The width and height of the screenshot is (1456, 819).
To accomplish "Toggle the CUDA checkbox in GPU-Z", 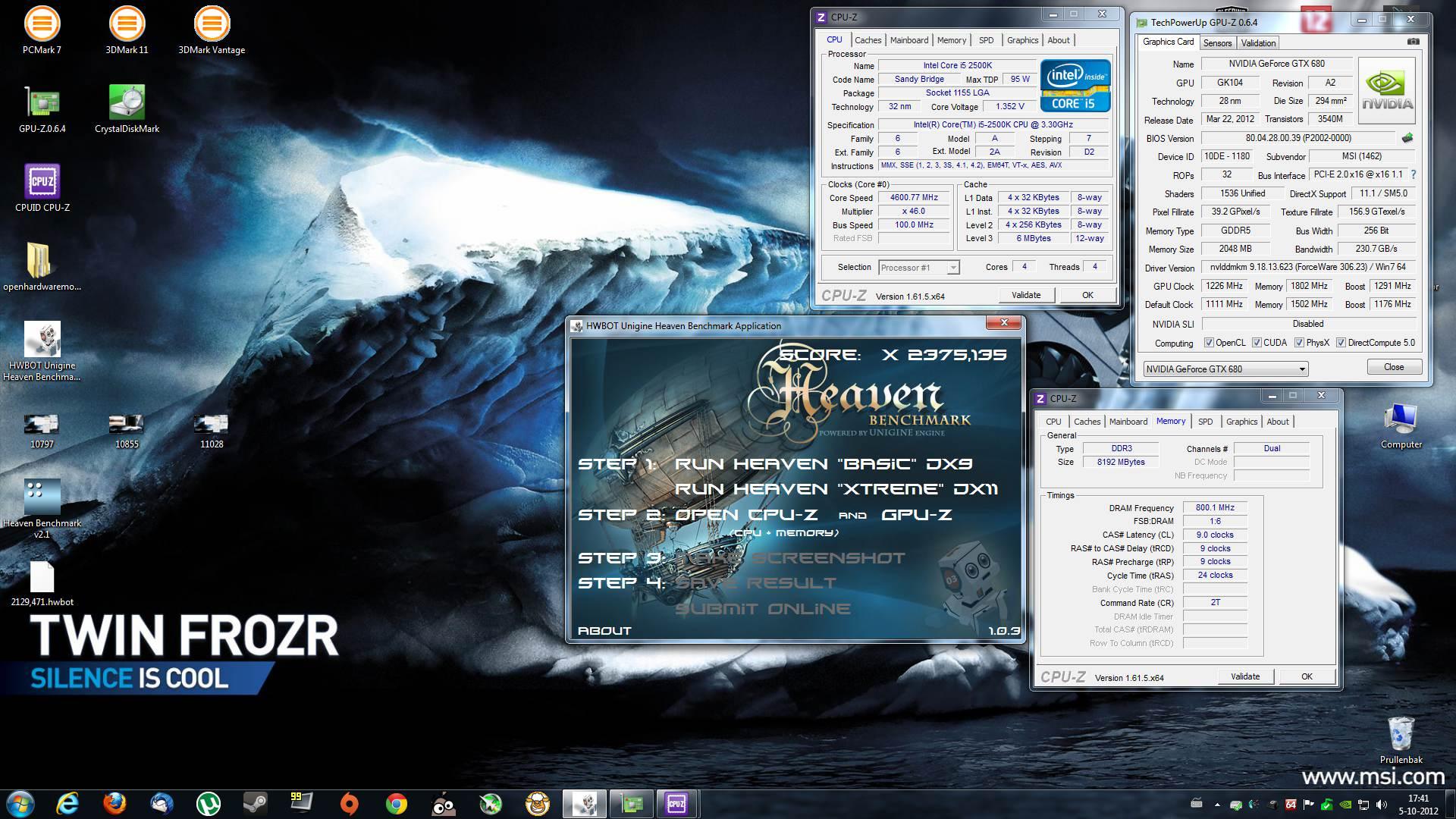I will coord(1257,343).
